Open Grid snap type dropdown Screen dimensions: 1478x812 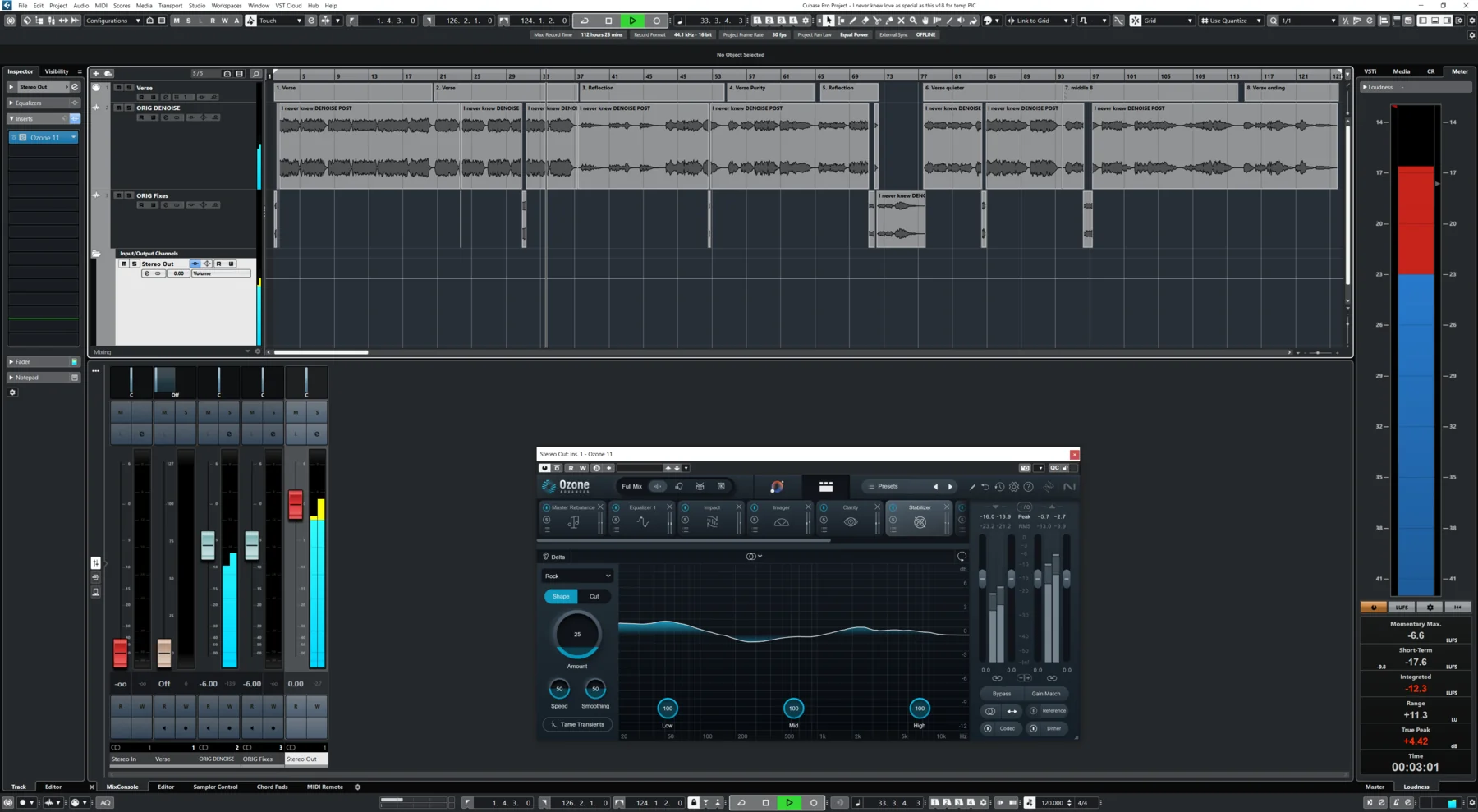click(1168, 21)
